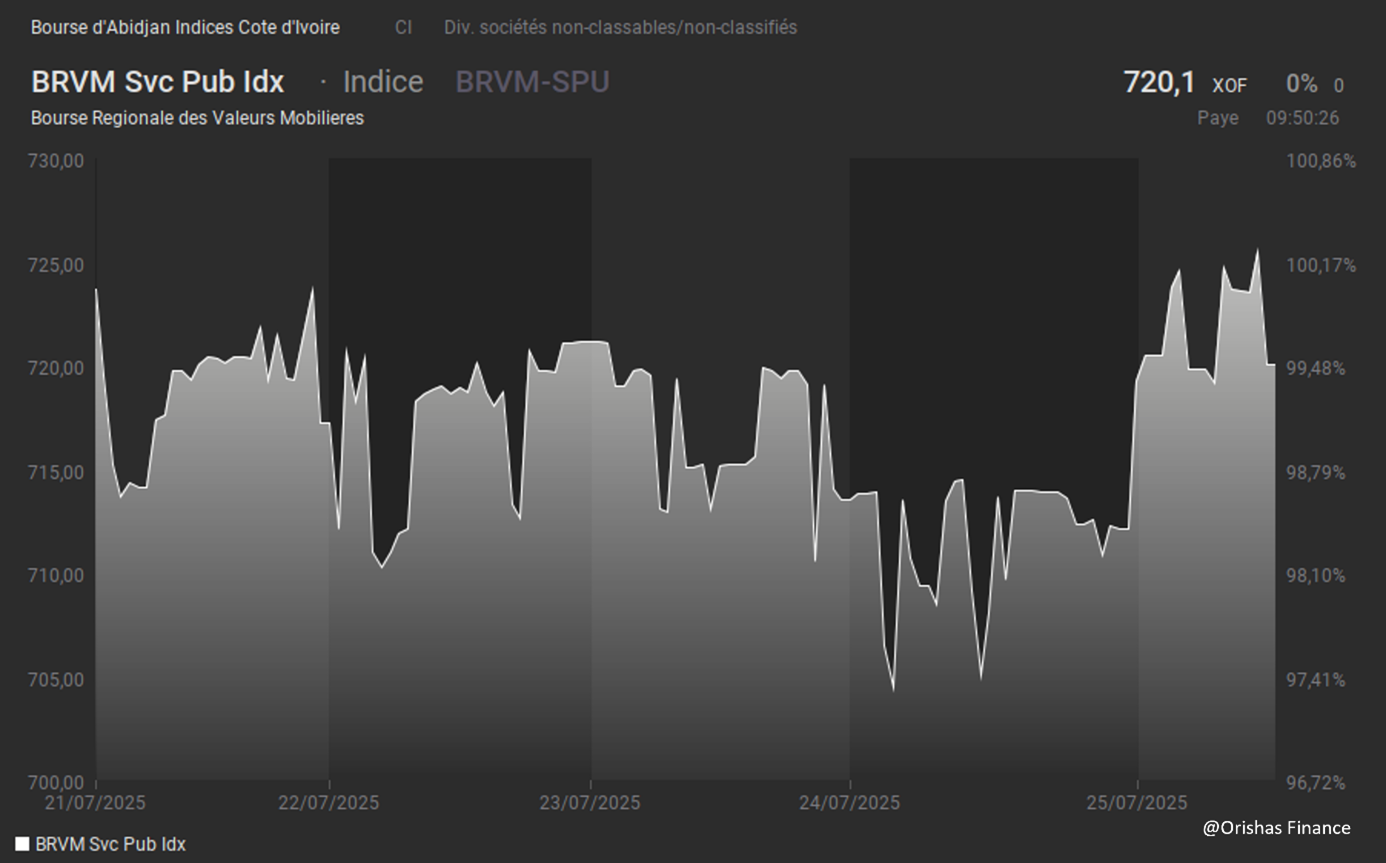Image resolution: width=1386 pixels, height=863 pixels.
Task: Click the chart's highest peak on 25/07
Action: [1258, 250]
